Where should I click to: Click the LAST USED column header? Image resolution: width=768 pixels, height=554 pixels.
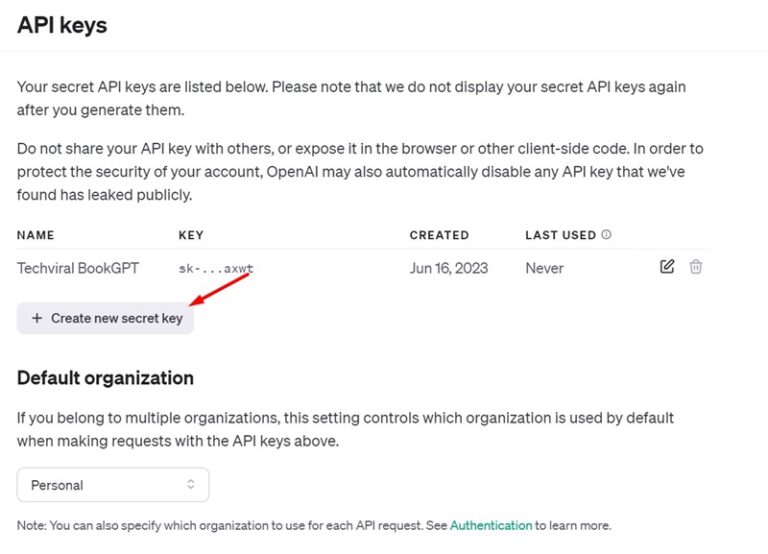coord(560,235)
